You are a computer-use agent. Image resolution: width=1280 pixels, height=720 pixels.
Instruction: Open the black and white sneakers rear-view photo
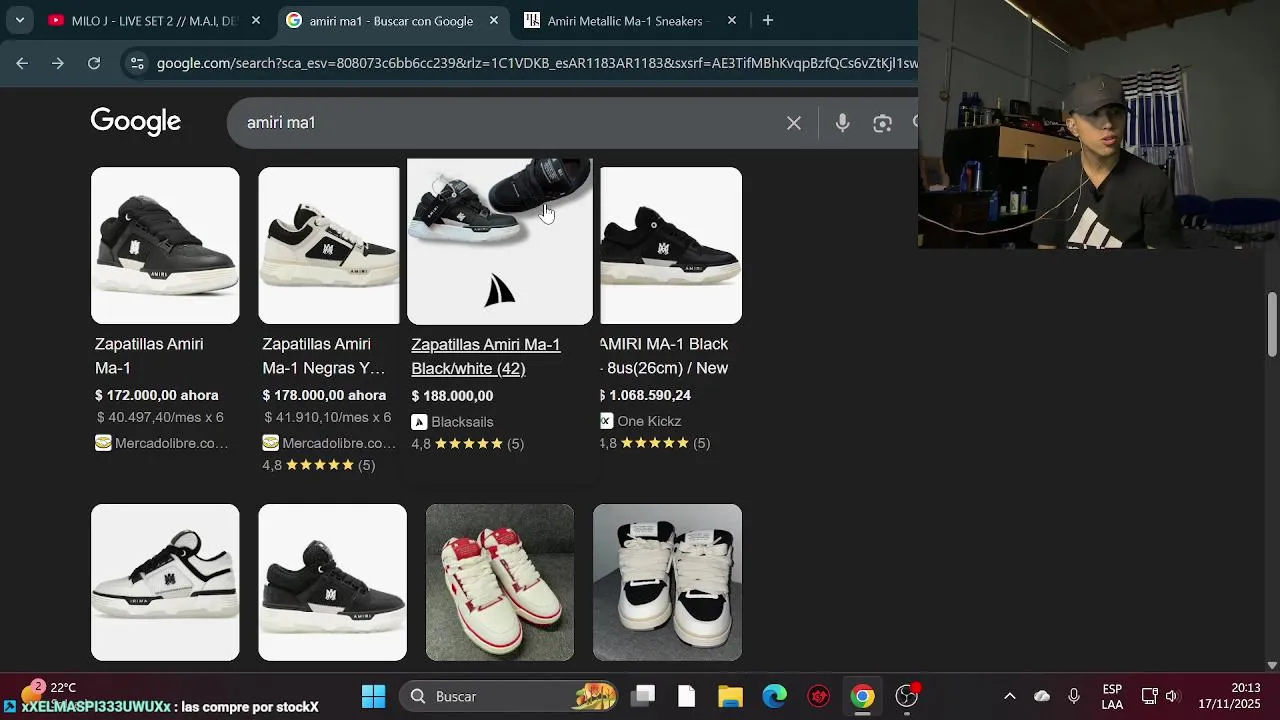pyautogui.click(x=667, y=582)
